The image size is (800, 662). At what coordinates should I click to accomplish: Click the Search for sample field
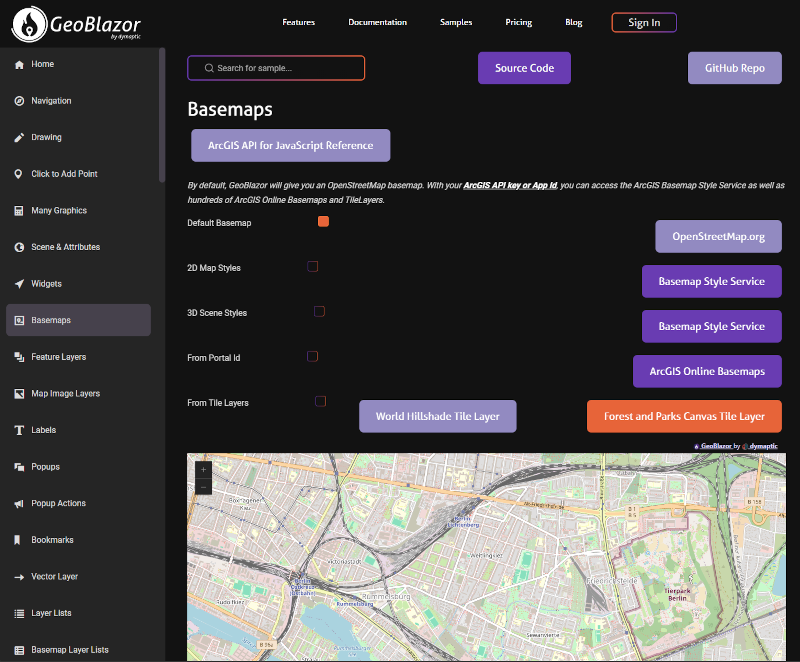[275, 67]
